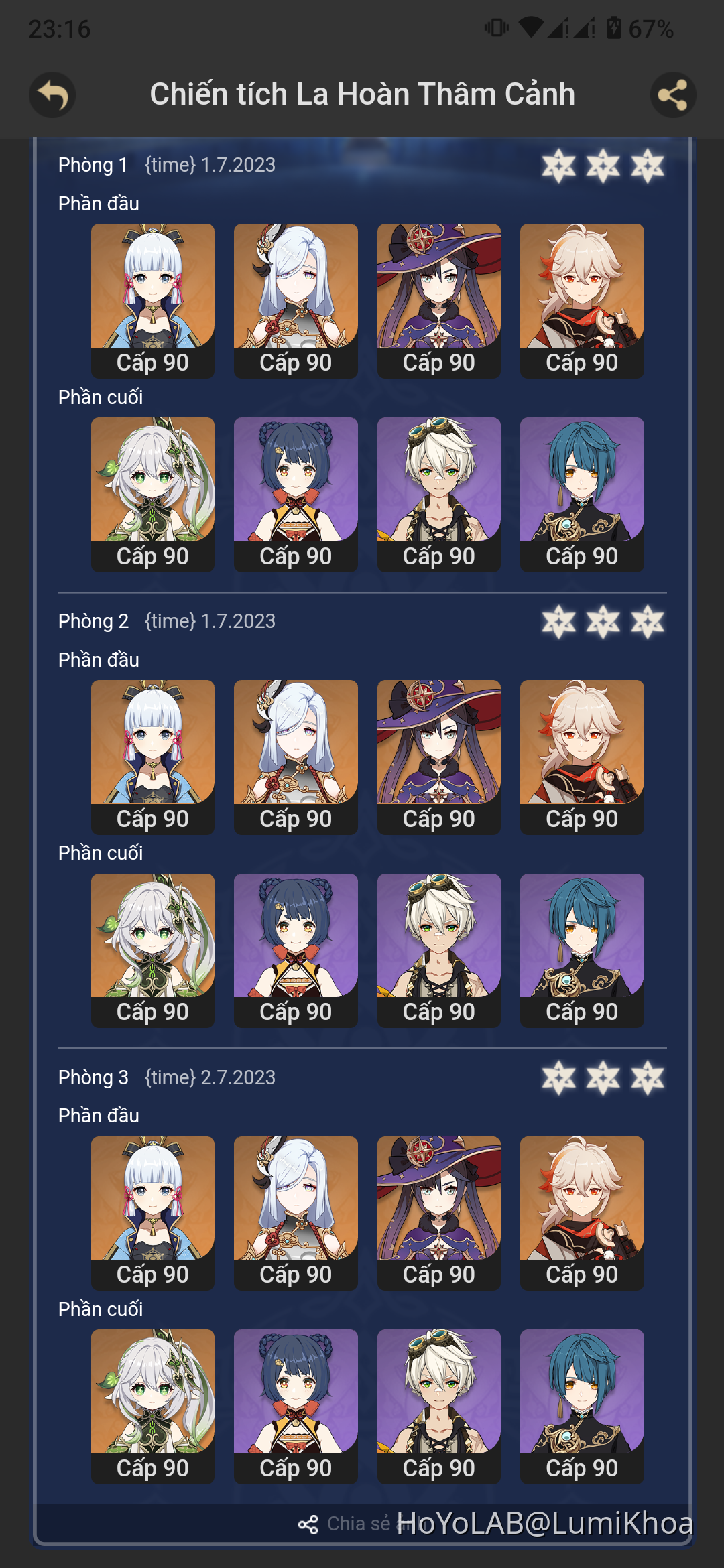Select Shenhe portrait in Phòng 1 Phần đầu
This screenshot has height=1568, width=724.
point(296,301)
